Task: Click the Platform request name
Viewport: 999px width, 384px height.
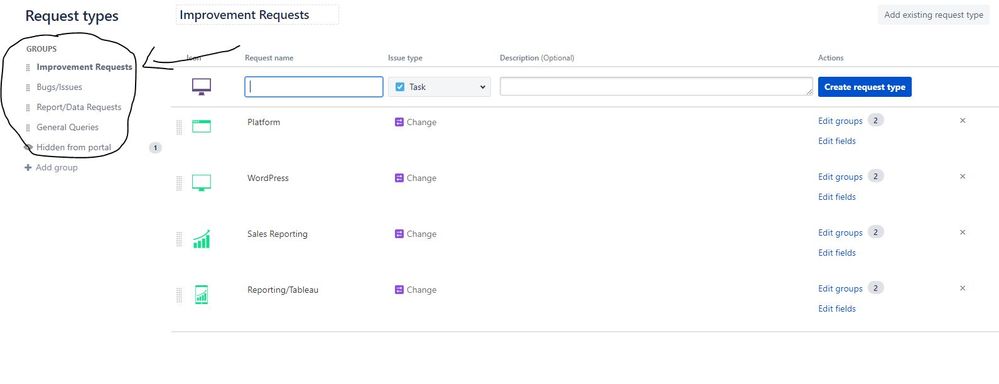Action: pos(263,122)
